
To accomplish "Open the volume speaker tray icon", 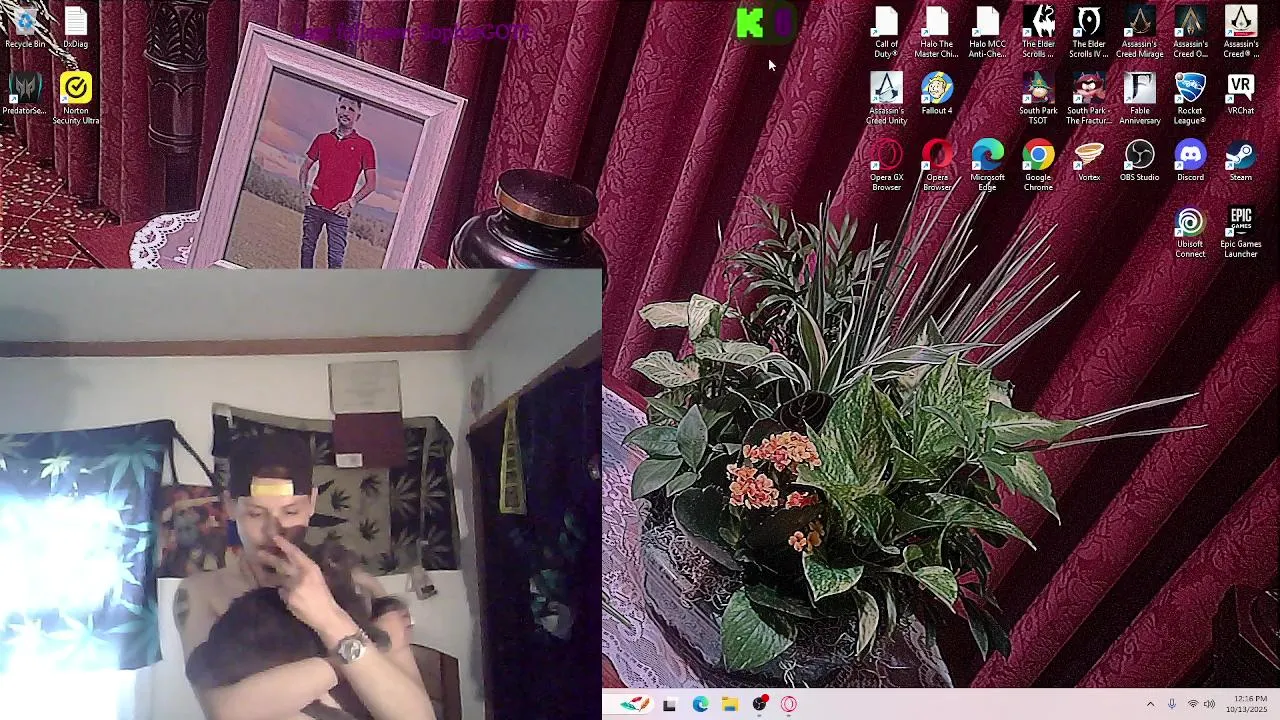I will pyautogui.click(x=1209, y=704).
